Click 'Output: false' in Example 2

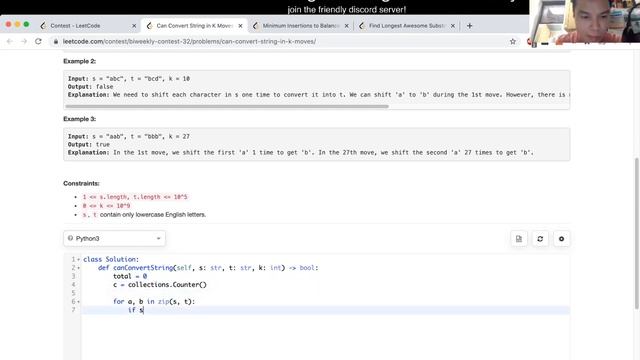(90, 87)
